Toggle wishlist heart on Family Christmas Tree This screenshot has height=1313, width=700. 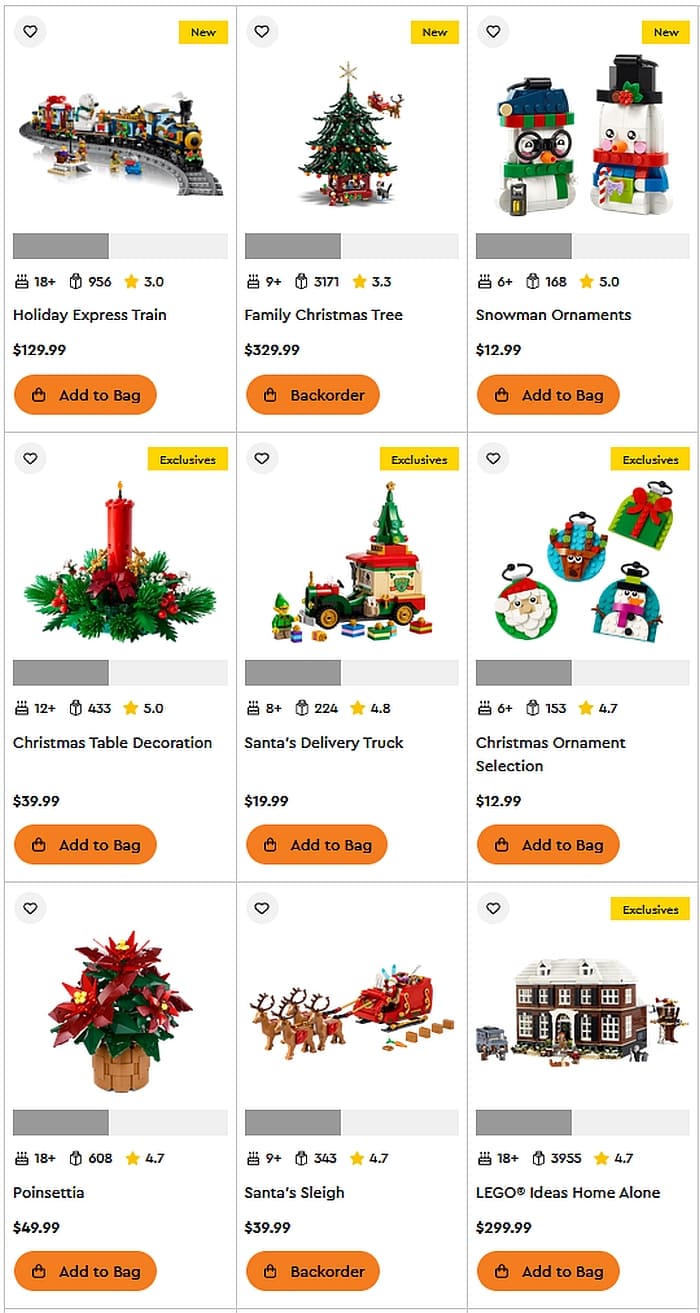click(x=262, y=31)
